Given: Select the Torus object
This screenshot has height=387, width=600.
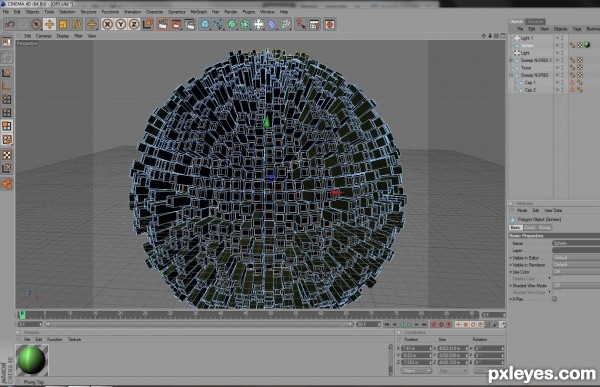Looking at the screenshot, I should [x=526, y=68].
